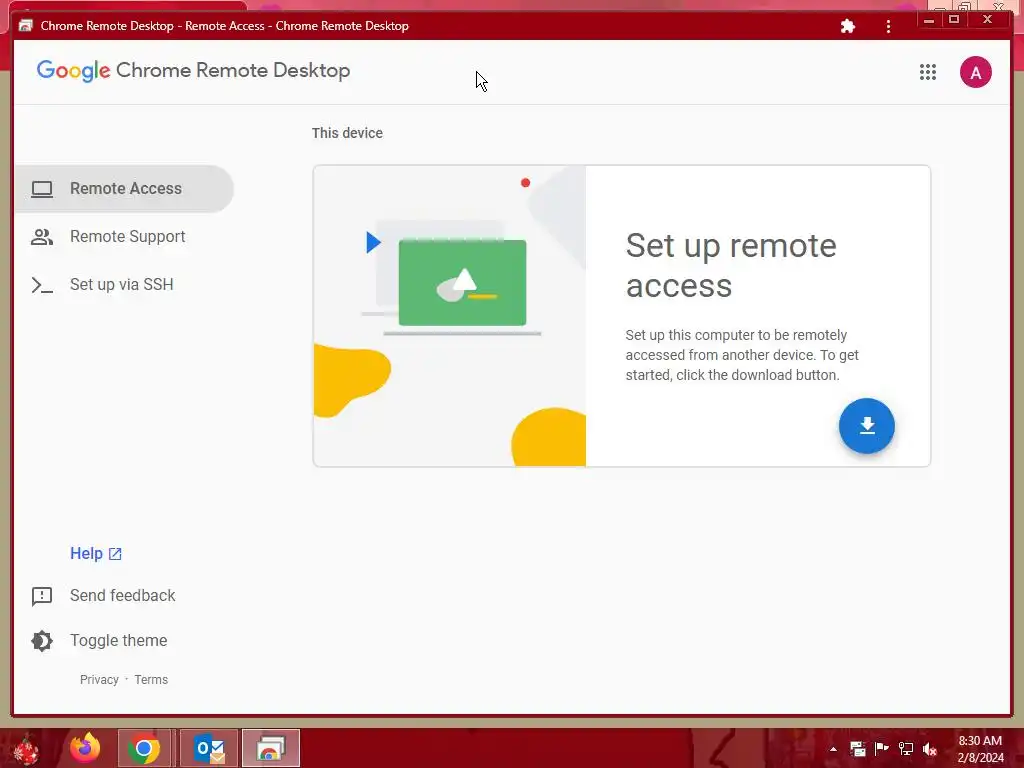
Task: Click the window title bar app icon
Action: click(x=25, y=25)
